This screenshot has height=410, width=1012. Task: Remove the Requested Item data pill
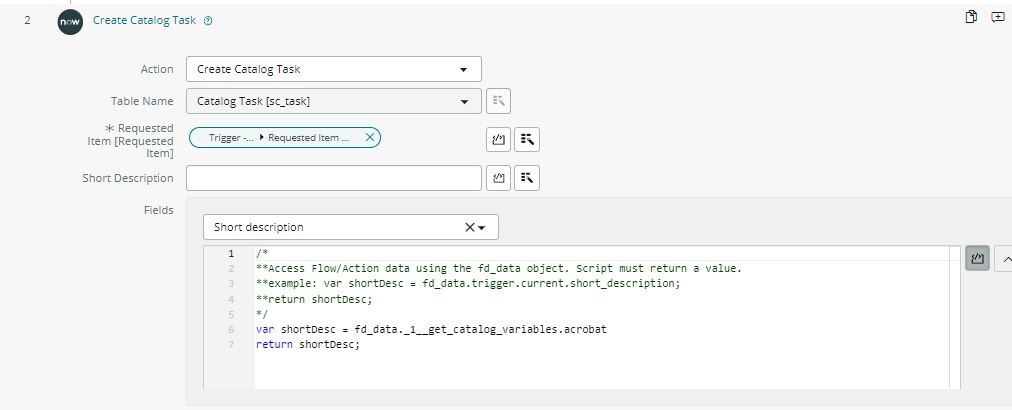[x=370, y=138]
